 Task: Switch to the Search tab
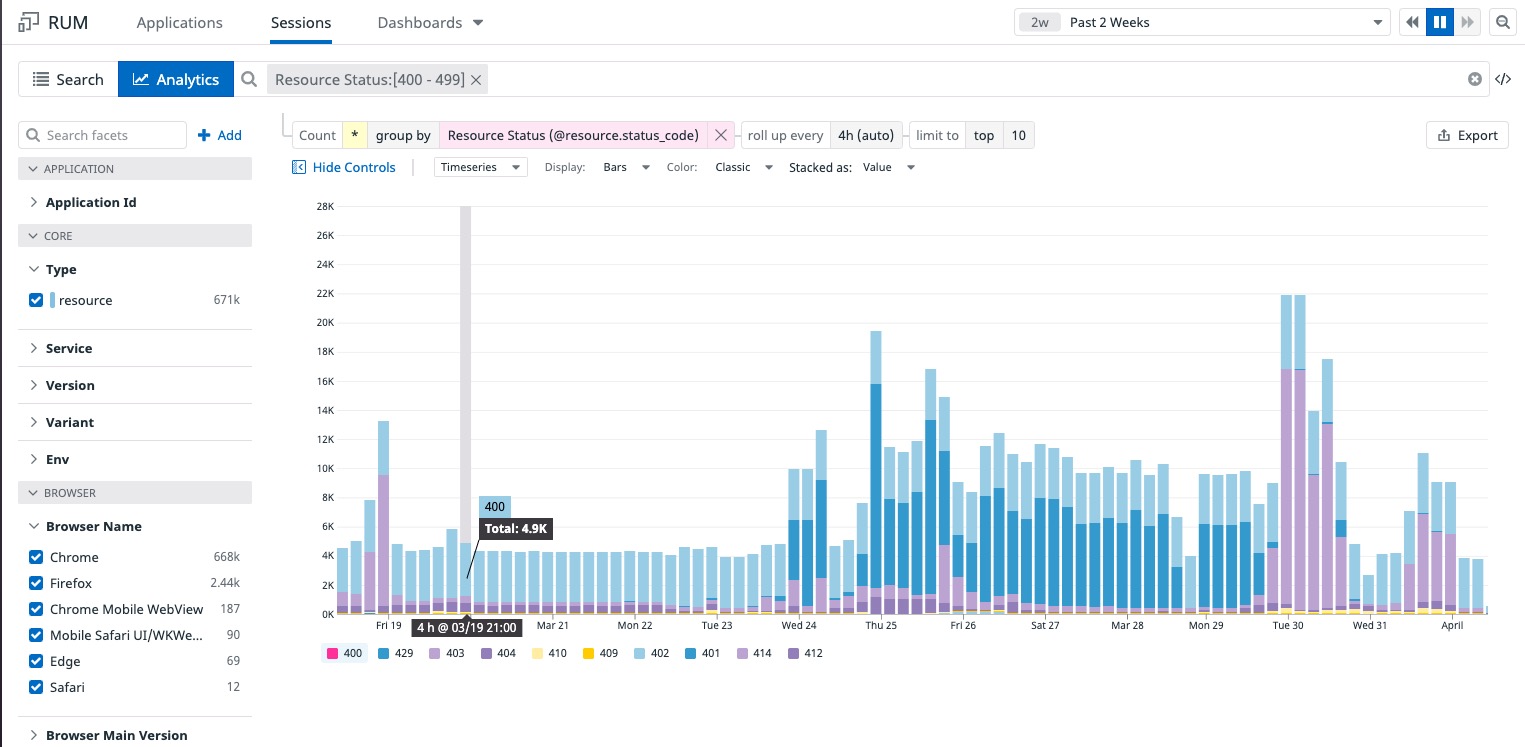(x=67, y=79)
